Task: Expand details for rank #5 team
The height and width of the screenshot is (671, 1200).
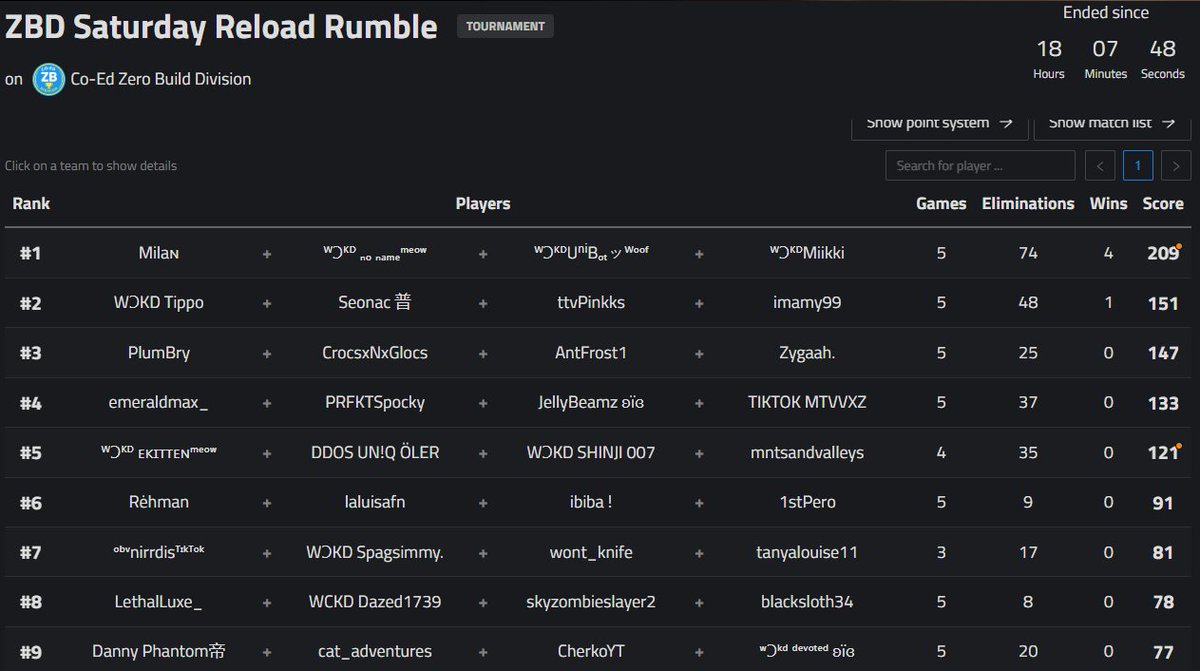Action: (x=600, y=453)
